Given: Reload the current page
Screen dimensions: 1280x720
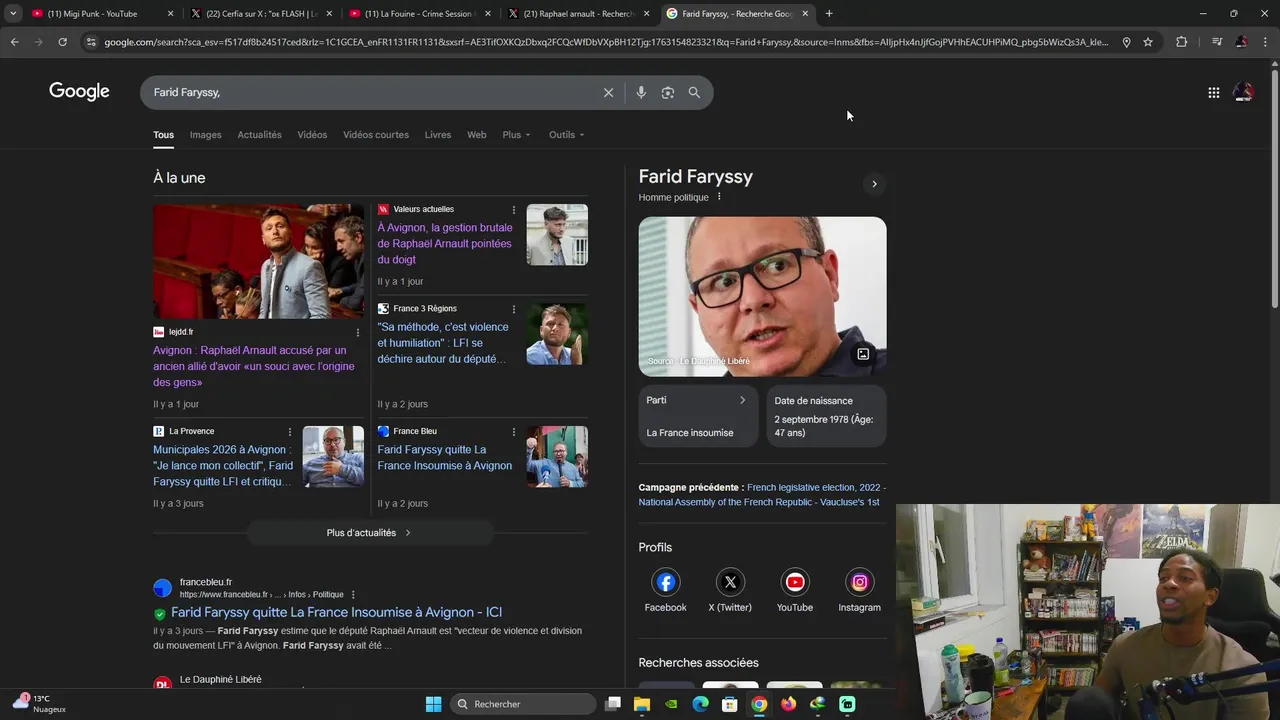Looking at the screenshot, I should pos(62,42).
